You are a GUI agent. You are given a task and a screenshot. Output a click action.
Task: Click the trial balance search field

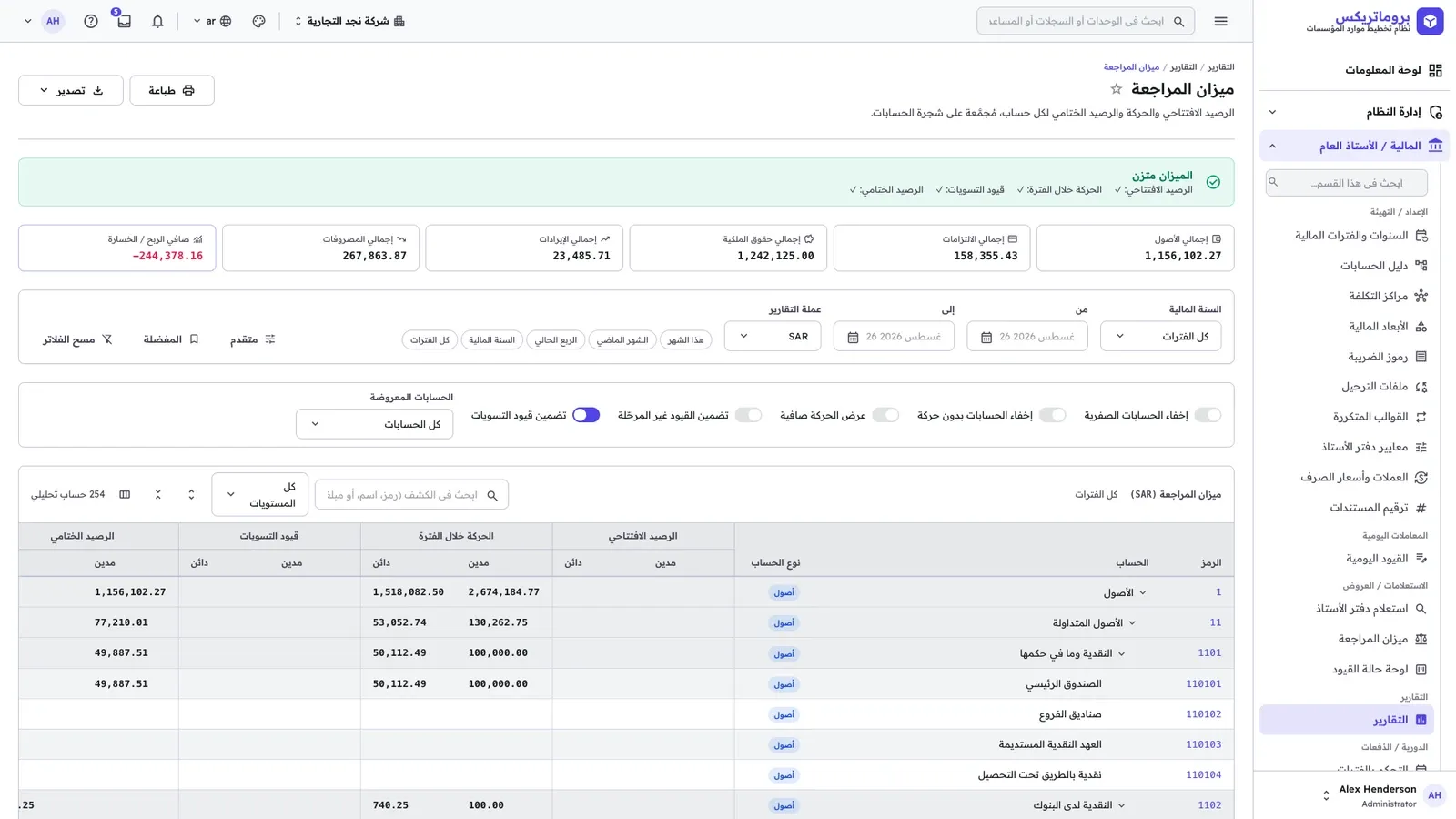[x=411, y=495]
